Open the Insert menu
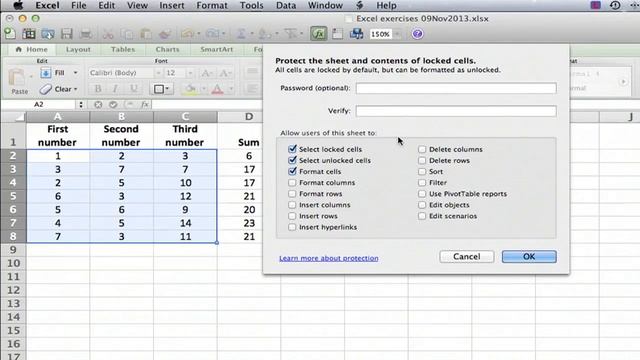The image size is (640, 360). click(171, 5)
